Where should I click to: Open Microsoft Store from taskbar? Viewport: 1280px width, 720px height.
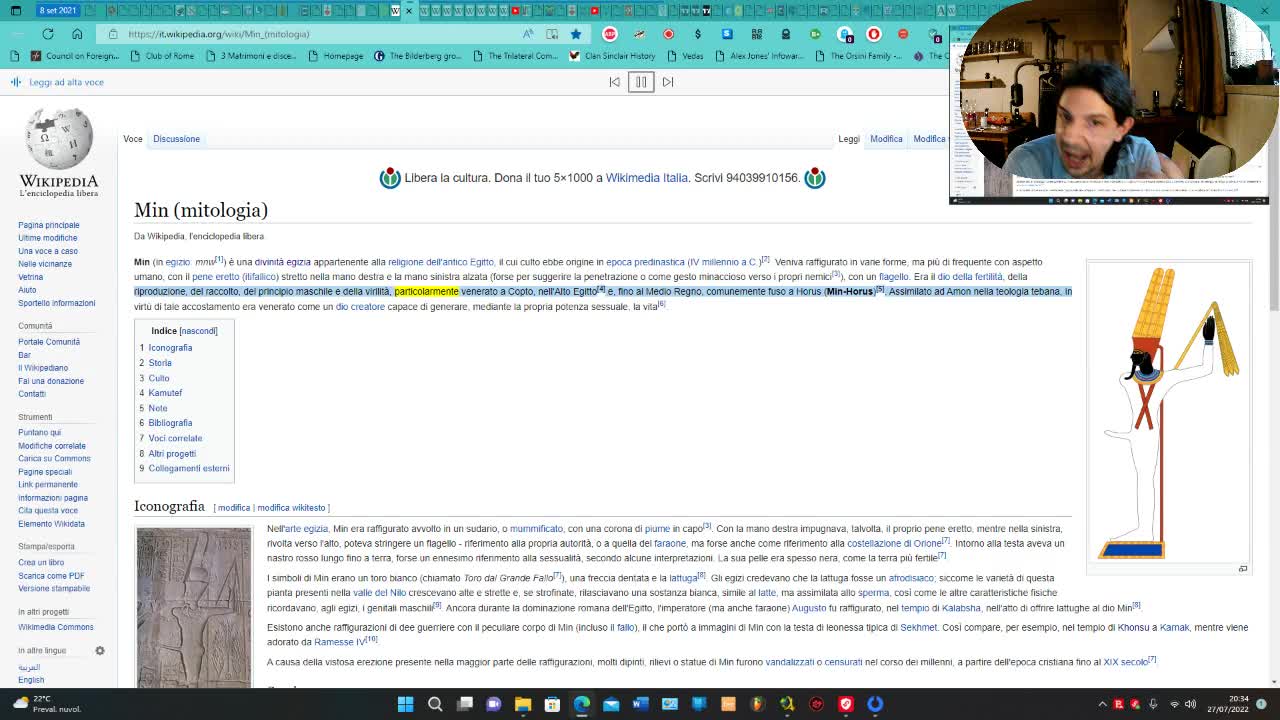tap(552, 704)
